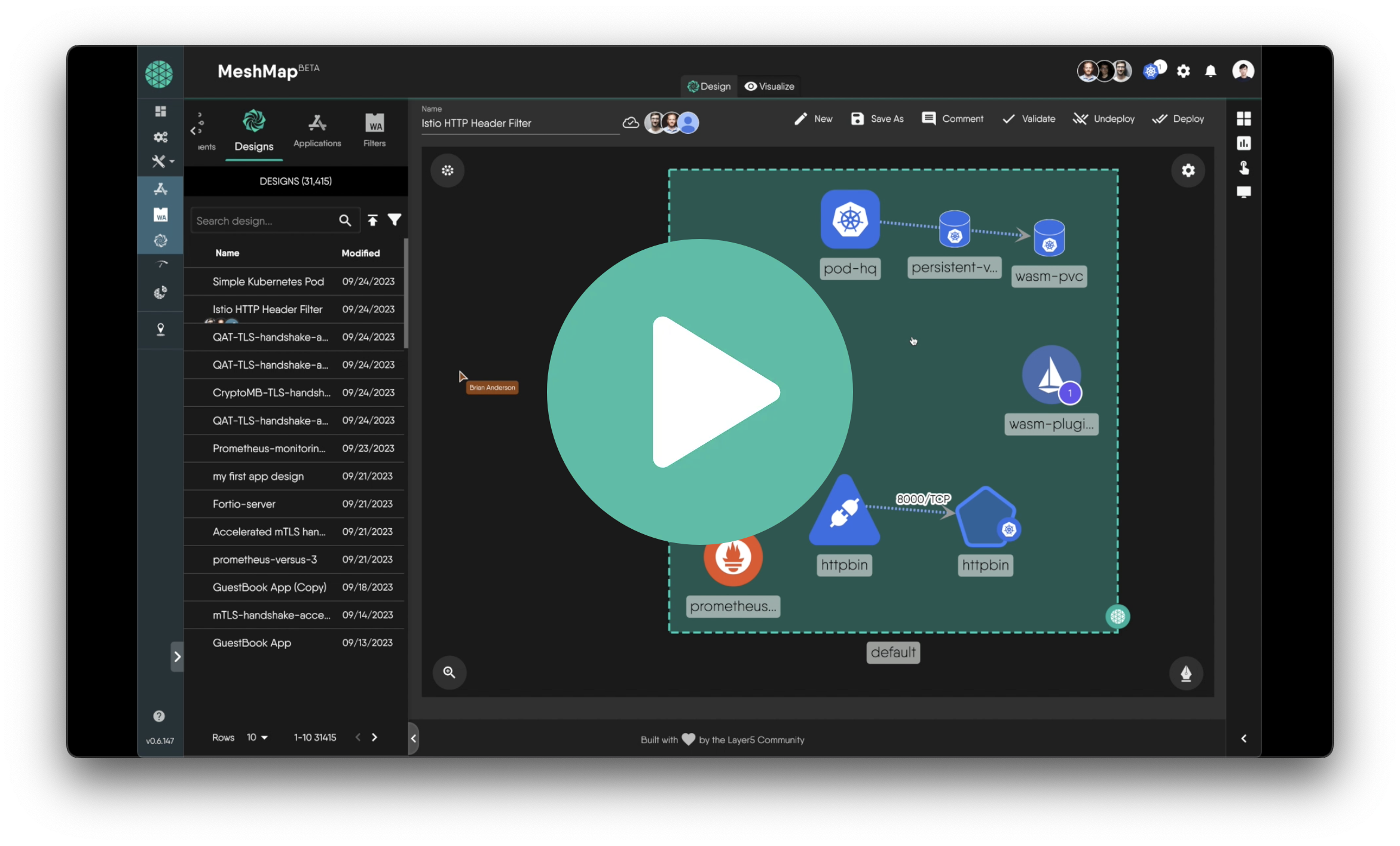Image resolution: width=1400 pixels, height=846 pixels.
Task: Click the zoom magnifier on canvas
Action: [449, 672]
